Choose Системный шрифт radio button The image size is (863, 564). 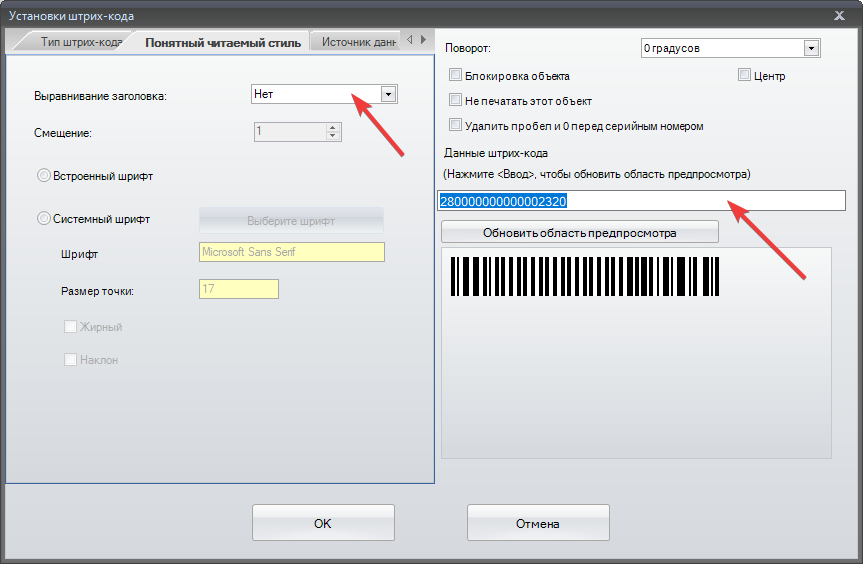43,218
